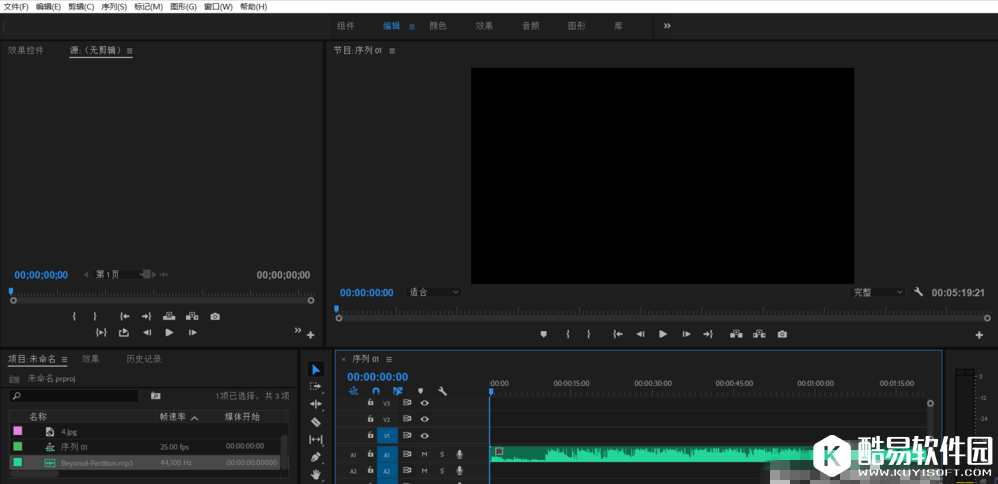Mute audio track A1
This screenshot has height=484, width=998.
click(424, 454)
